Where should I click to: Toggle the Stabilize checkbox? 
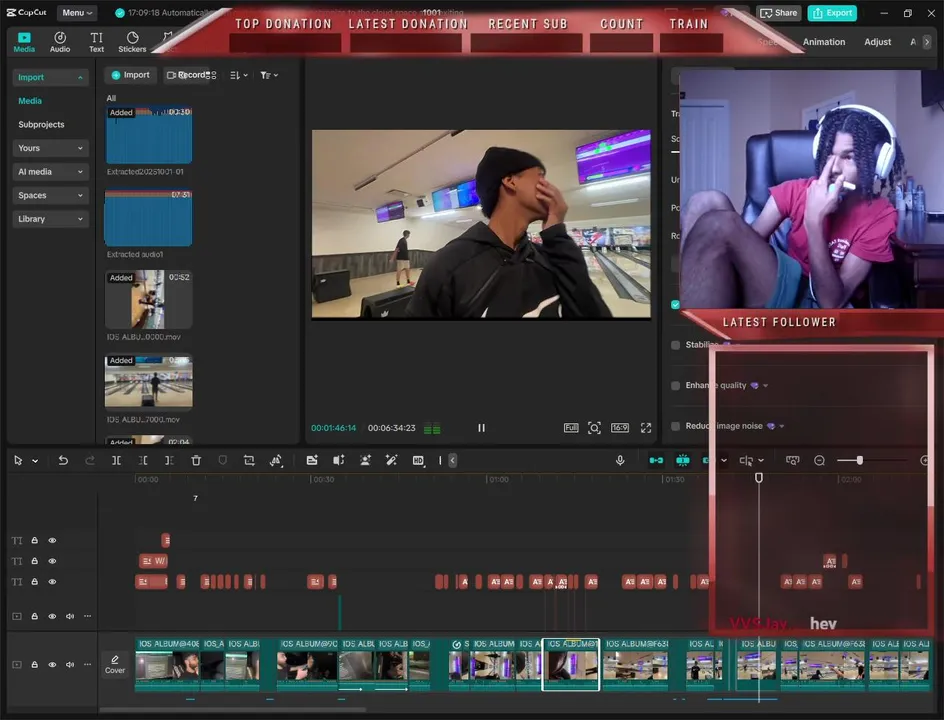coord(675,345)
